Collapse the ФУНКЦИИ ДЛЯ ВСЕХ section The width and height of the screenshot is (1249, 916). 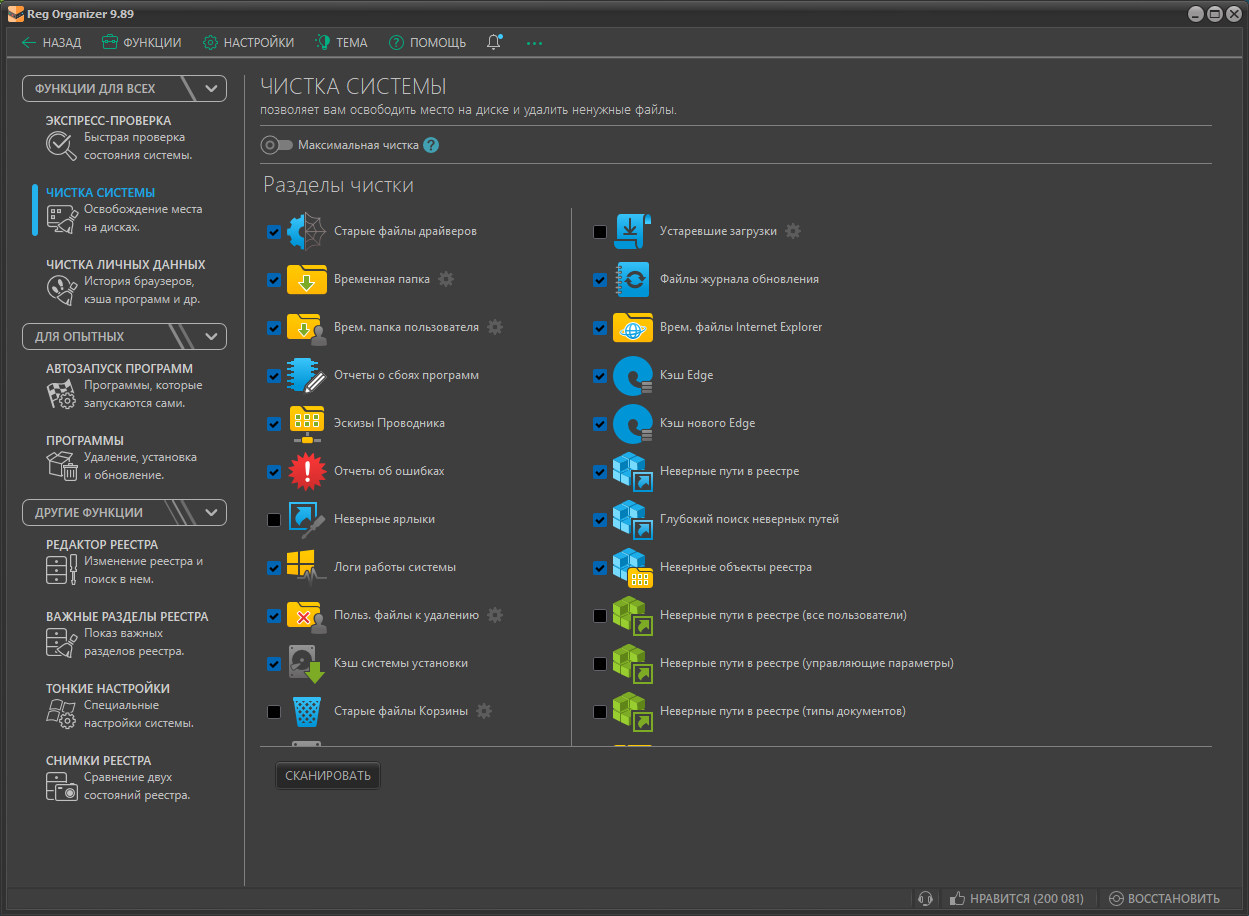[211, 88]
